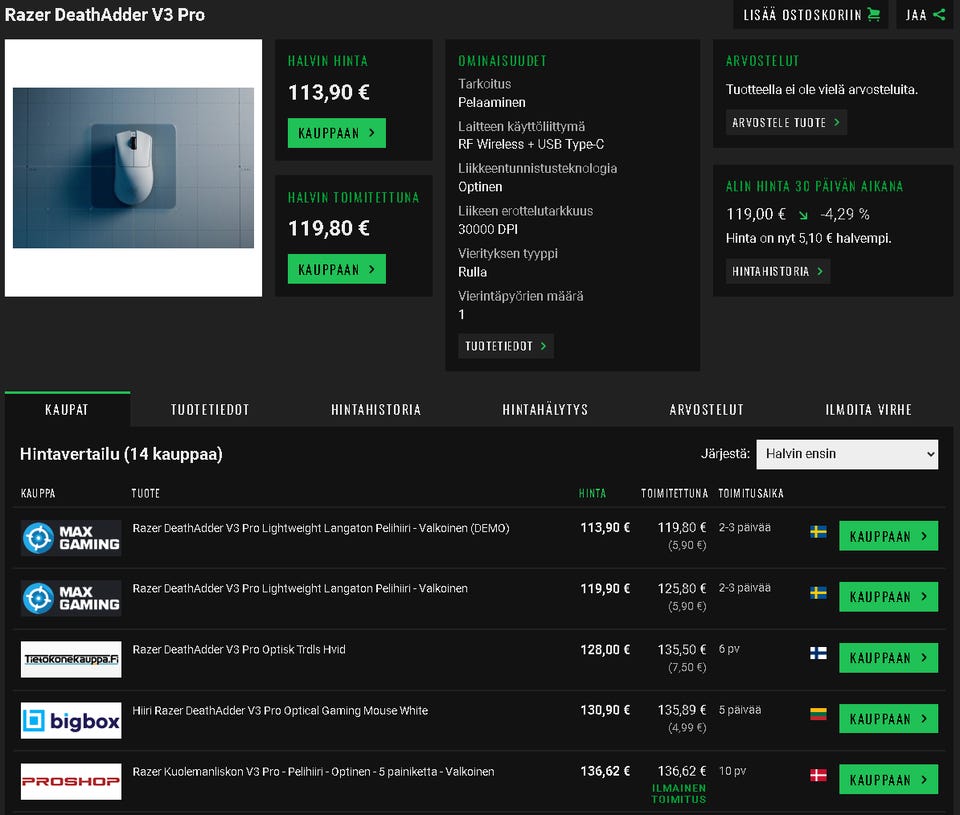Click the Toimitusaika column header

click(x=751, y=493)
